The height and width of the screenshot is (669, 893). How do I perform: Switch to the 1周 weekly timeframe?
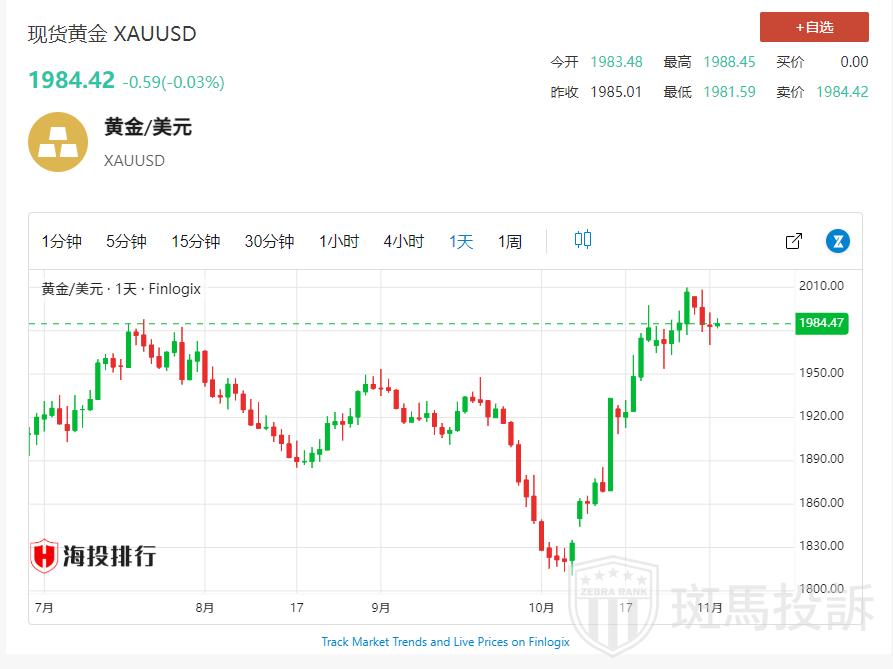[510, 241]
